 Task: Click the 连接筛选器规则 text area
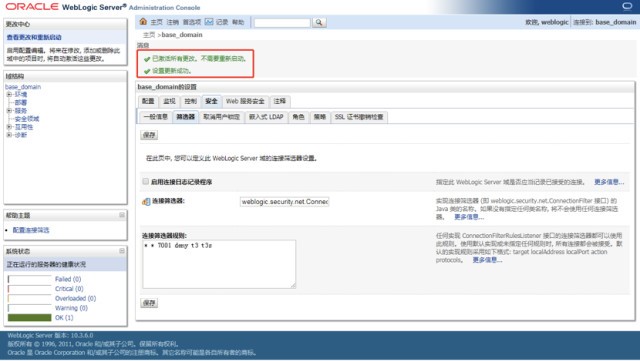tap(219, 264)
